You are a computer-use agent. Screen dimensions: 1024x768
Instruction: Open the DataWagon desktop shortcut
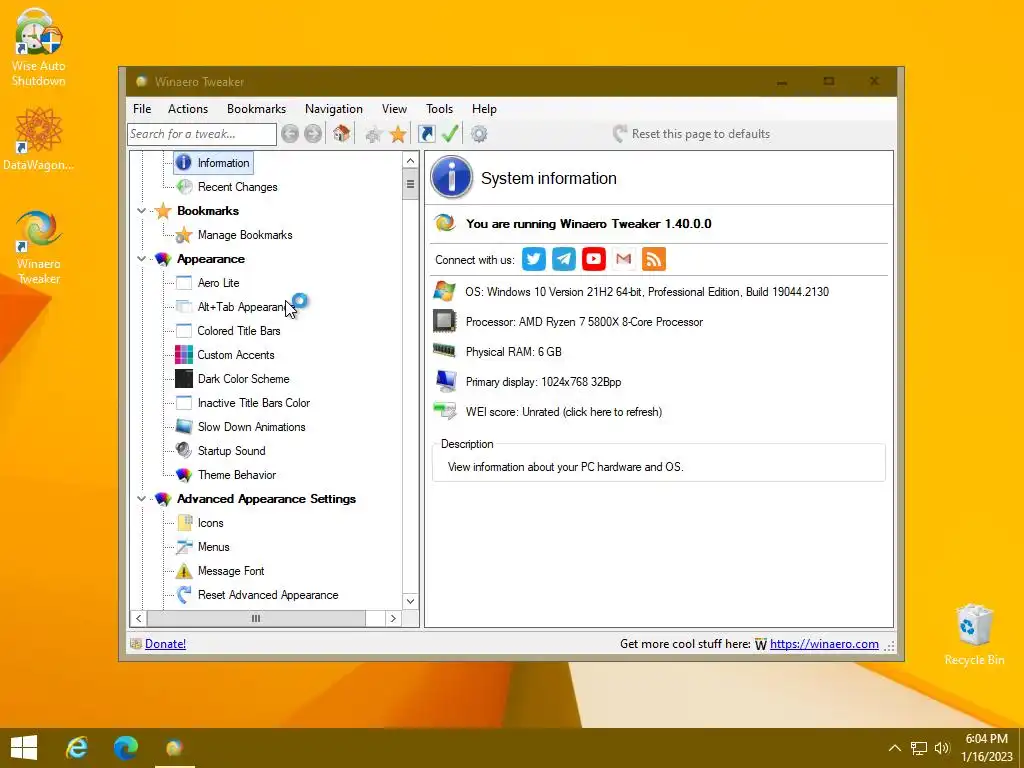click(x=39, y=140)
